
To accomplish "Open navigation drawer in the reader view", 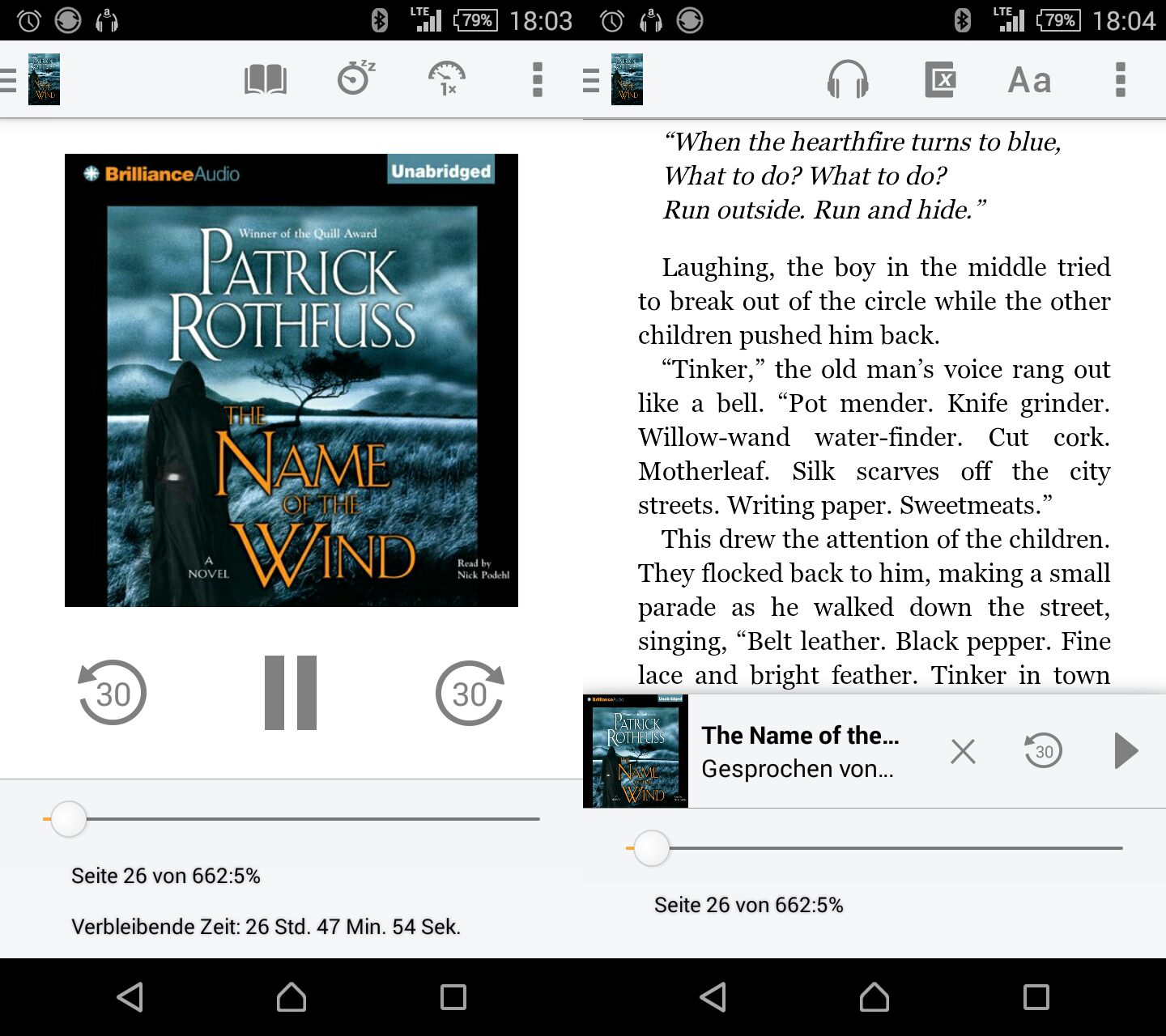I will click(592, 80).
